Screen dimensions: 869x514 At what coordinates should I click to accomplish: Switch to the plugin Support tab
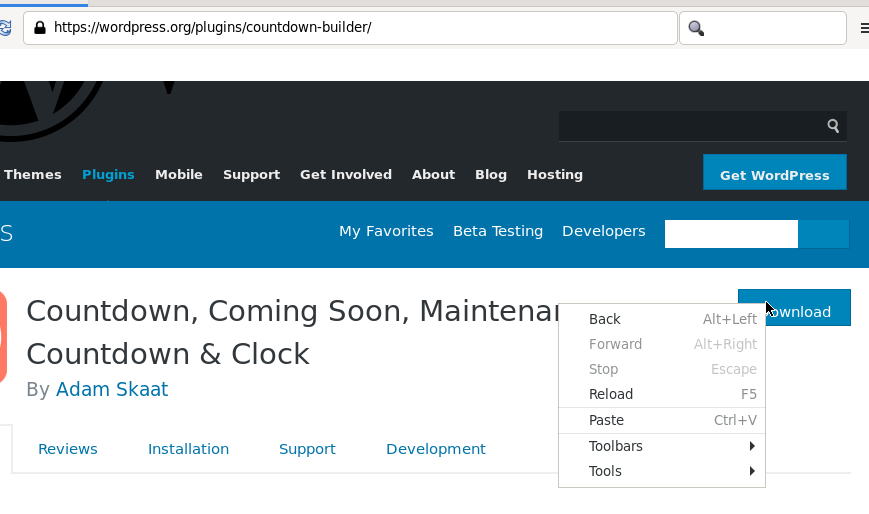[x=307, y=449]
